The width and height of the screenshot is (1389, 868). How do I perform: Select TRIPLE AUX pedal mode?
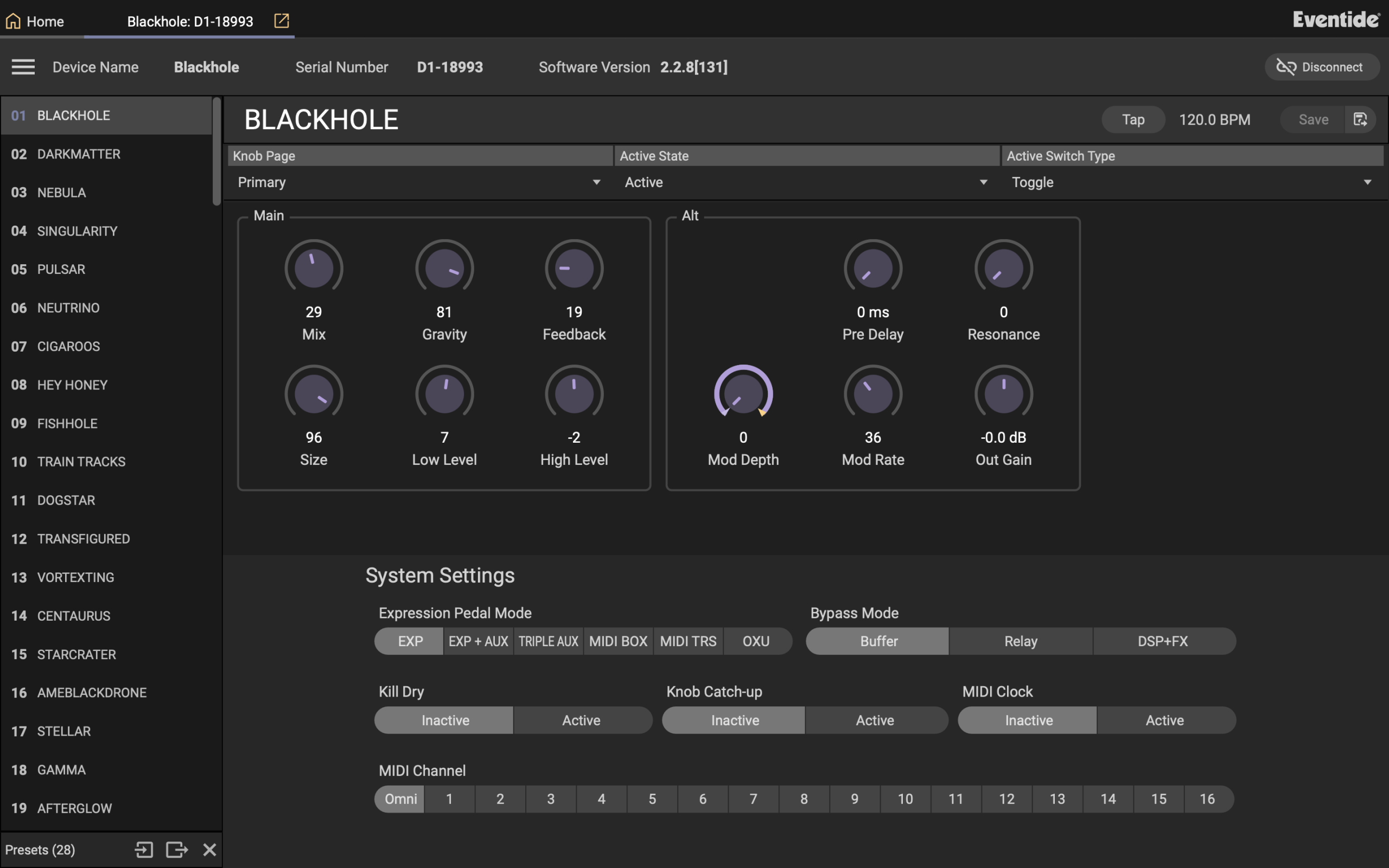click(x=548, y=641)
